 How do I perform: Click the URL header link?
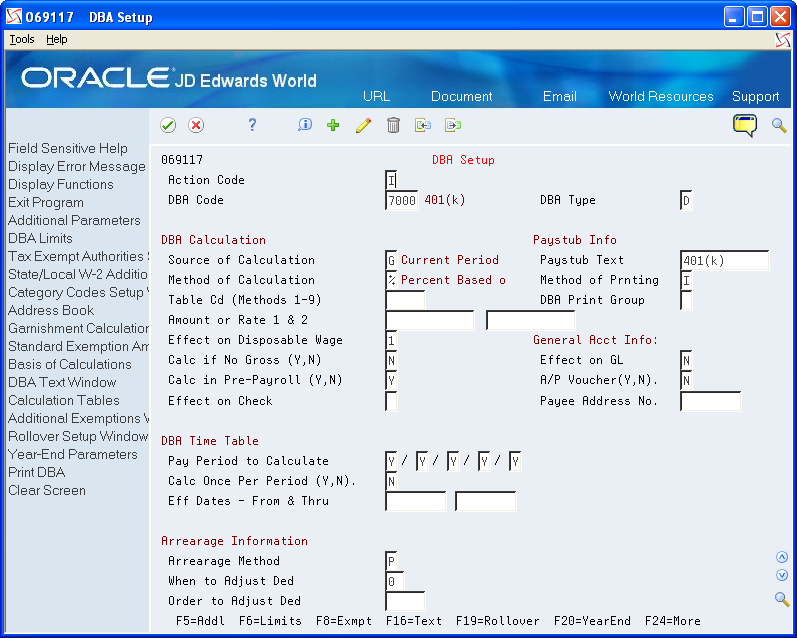click(377, 96)
